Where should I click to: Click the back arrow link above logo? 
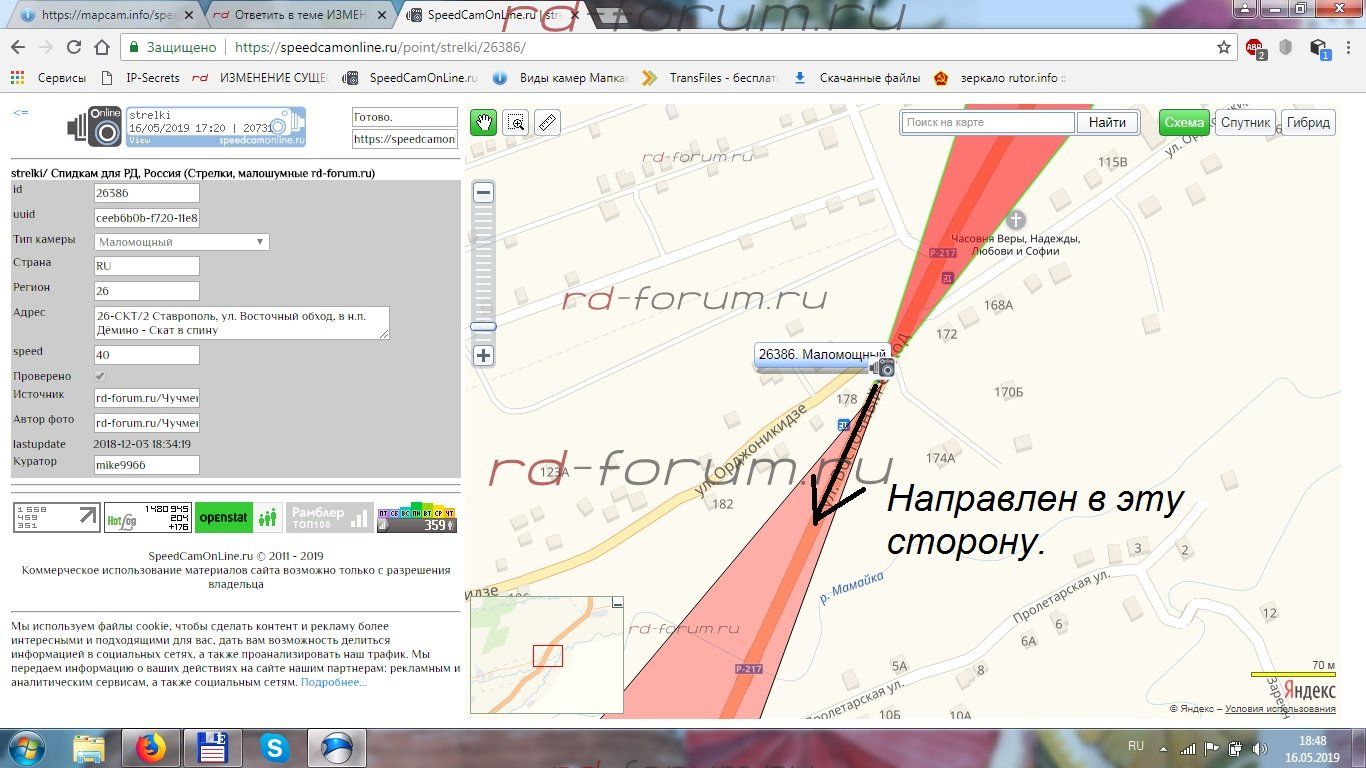(x=20, y=113)
